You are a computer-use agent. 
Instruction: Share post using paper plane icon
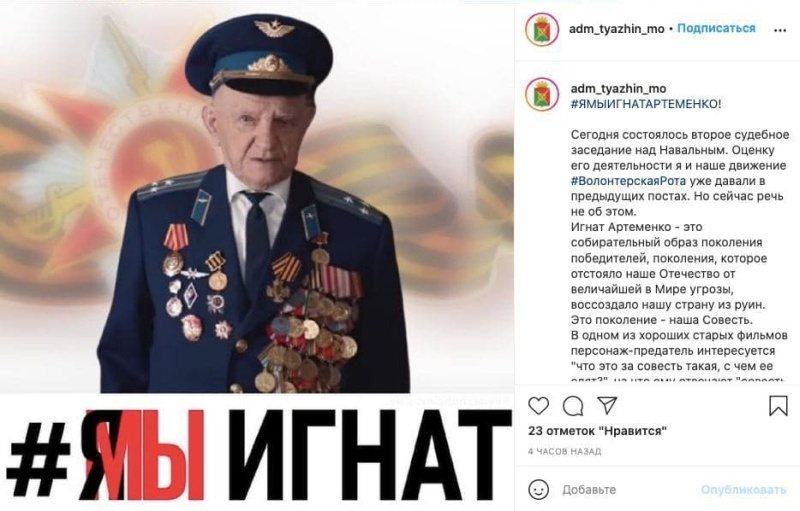click(x=607, y=405)
